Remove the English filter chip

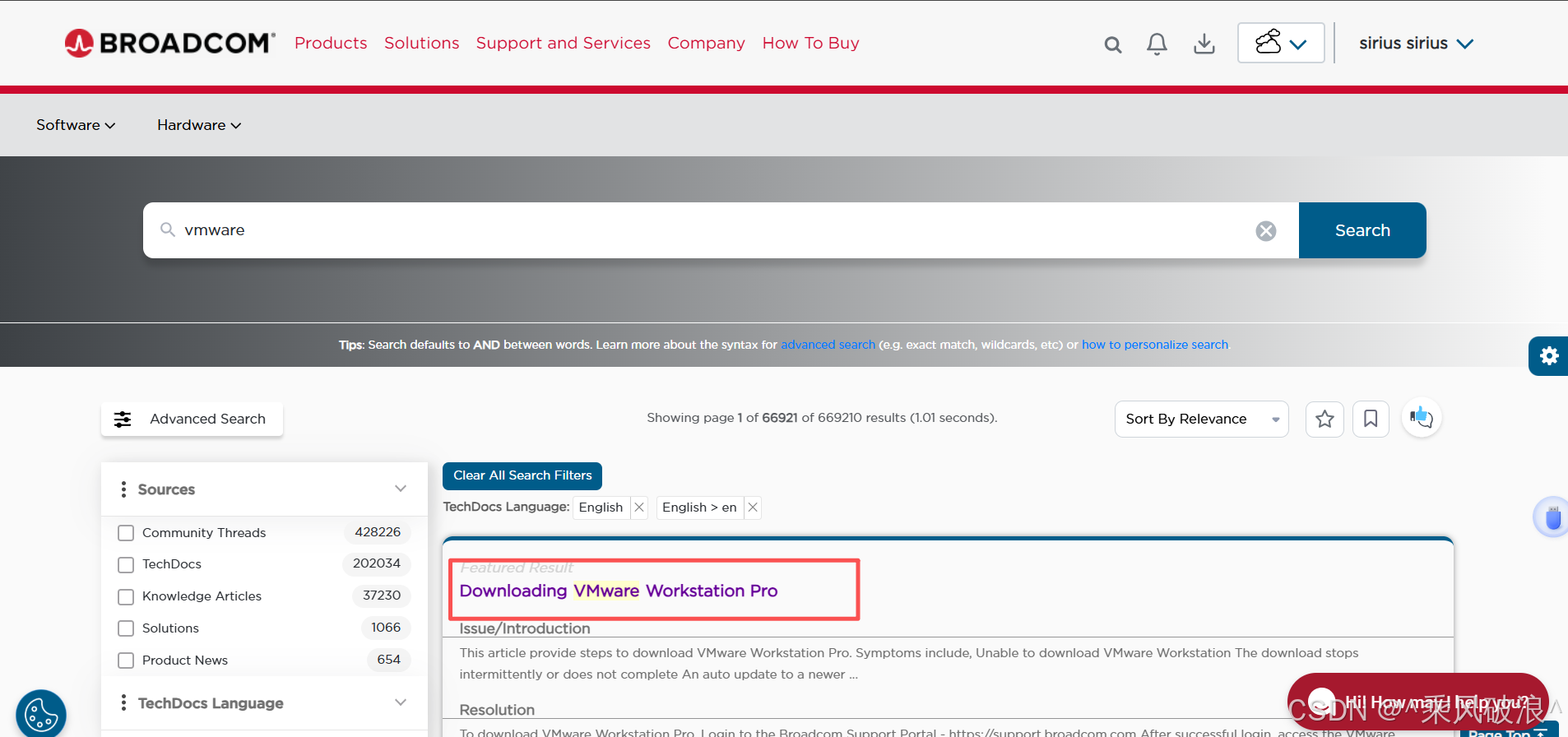[x=639, y=508]
